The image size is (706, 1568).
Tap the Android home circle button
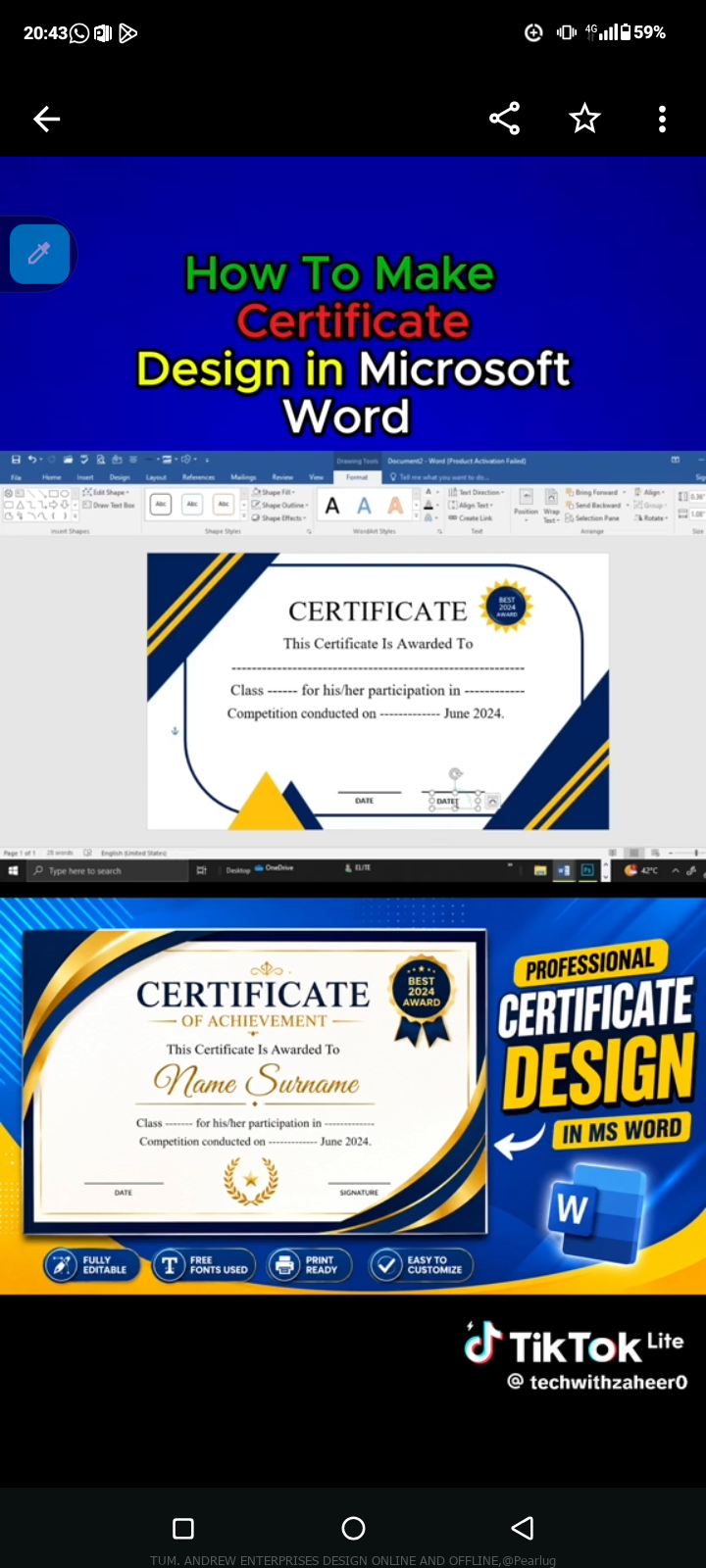[x=353, y=1528]
